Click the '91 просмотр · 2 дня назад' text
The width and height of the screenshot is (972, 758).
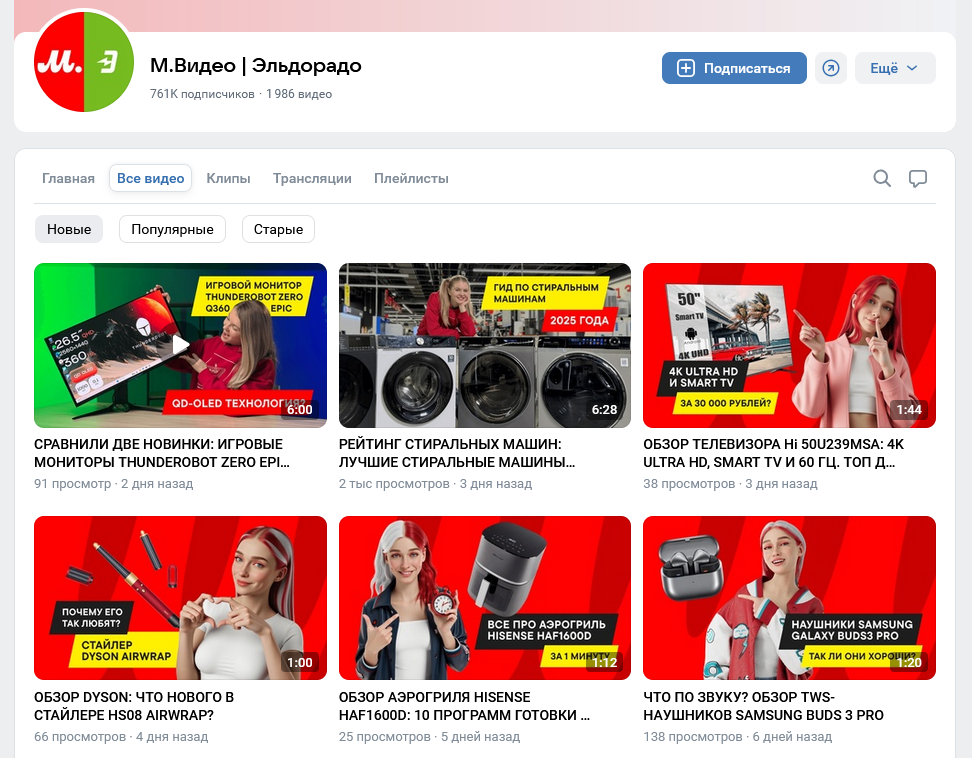[113, 484]
